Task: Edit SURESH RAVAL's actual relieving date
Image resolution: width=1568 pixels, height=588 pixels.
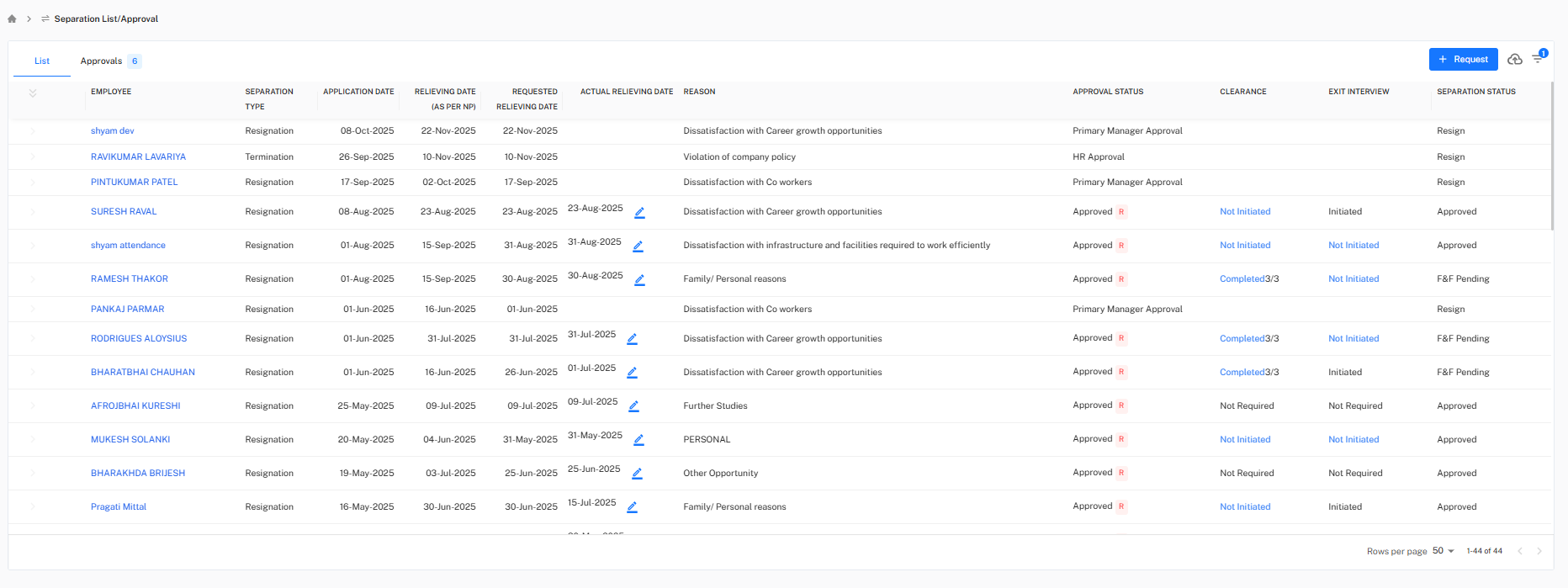Action: [639, 213]
